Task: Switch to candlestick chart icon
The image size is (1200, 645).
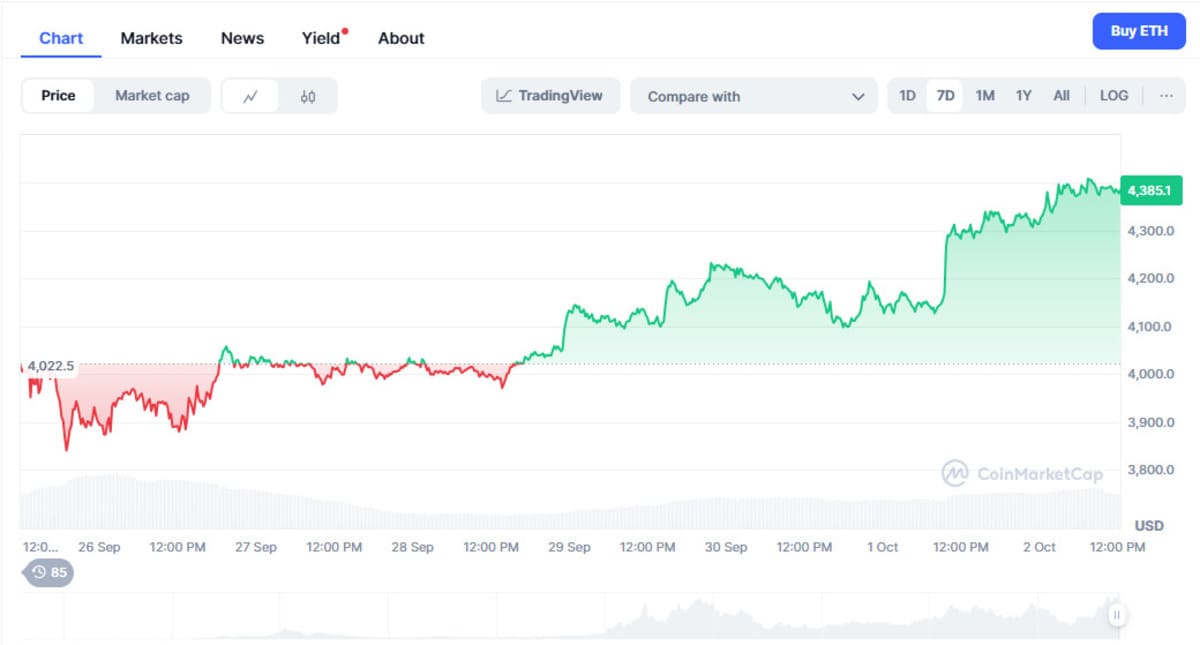Action: [x=308, y=96]
